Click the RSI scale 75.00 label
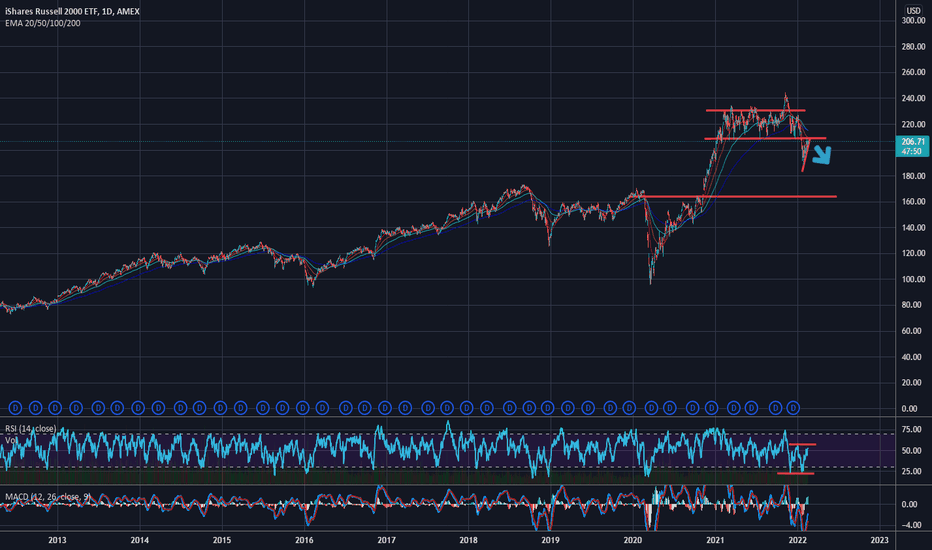This screenshot has height=550, width=932. [911, 429]
